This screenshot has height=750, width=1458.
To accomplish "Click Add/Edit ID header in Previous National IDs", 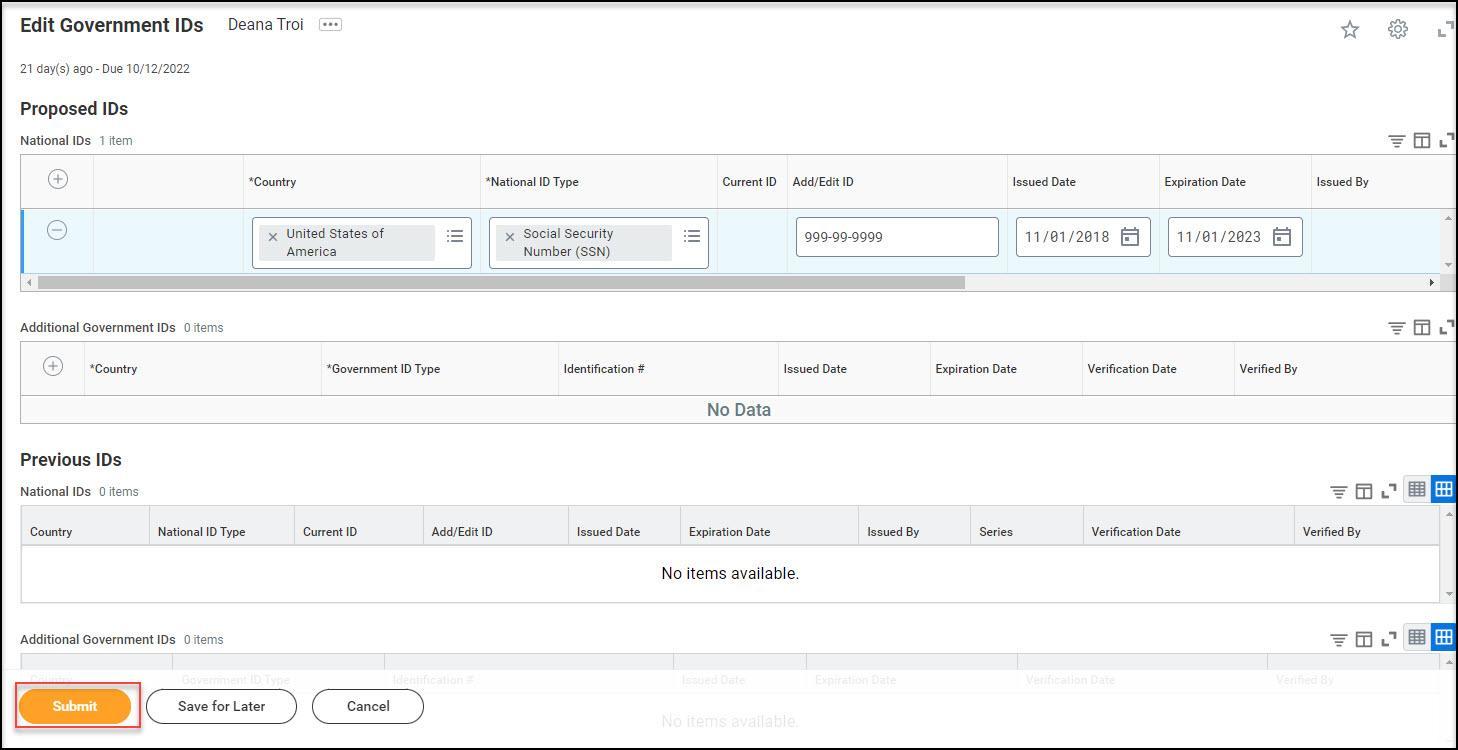I will (x=462, y=532).
